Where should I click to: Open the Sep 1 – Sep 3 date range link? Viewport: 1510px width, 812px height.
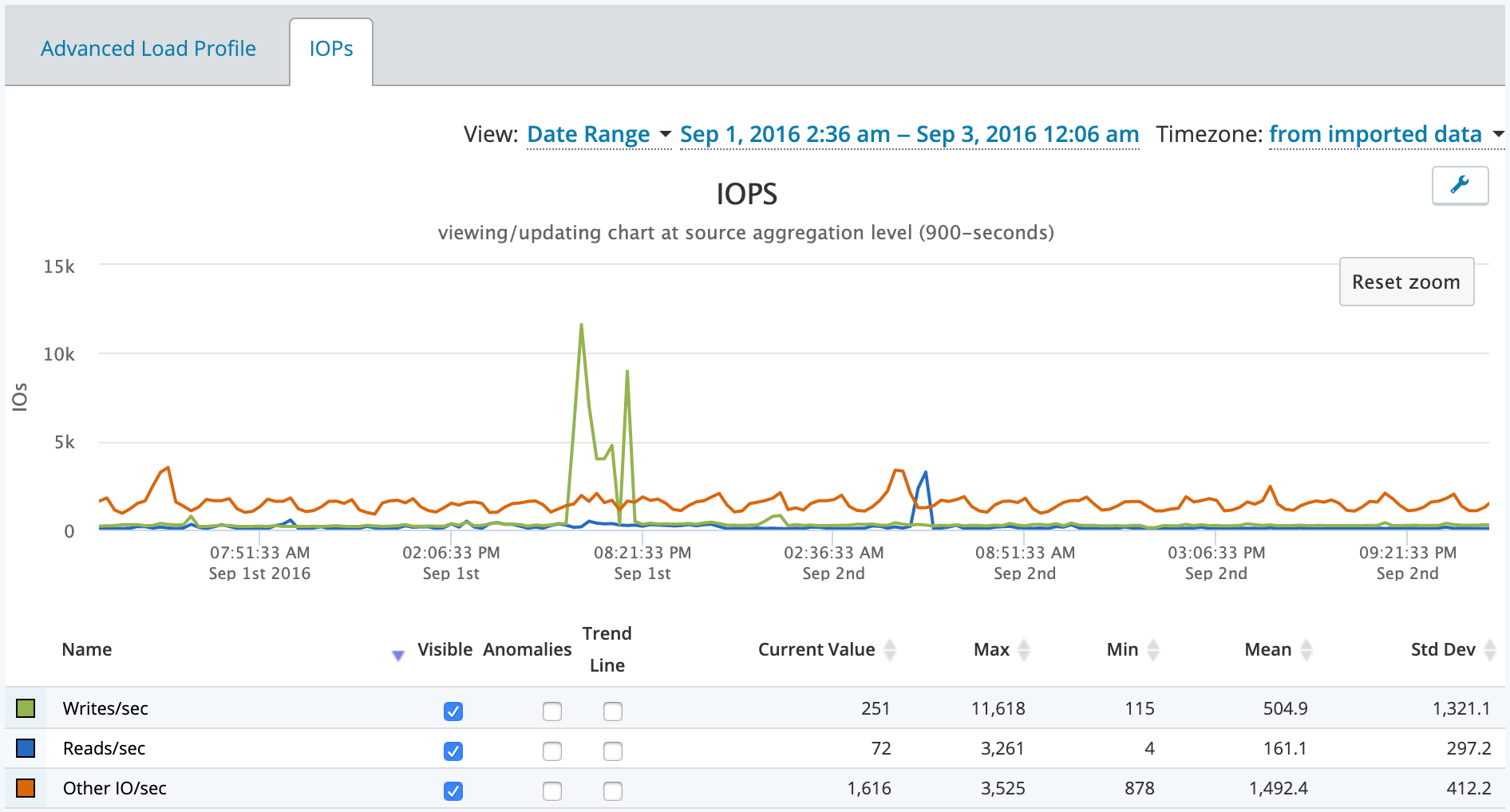click(x=909, y=134)
